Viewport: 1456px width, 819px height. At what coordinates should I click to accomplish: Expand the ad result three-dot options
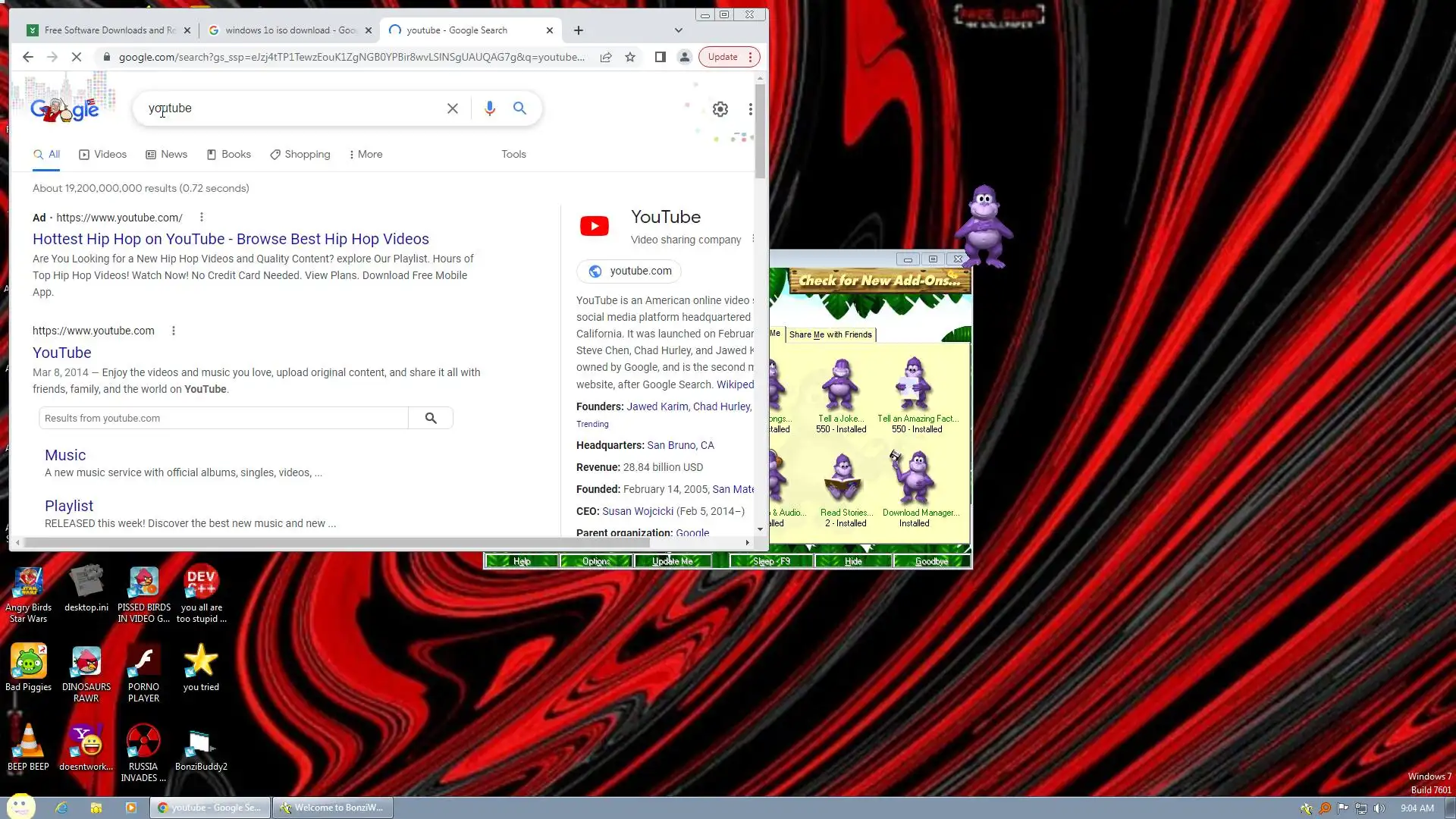point(202,218)
